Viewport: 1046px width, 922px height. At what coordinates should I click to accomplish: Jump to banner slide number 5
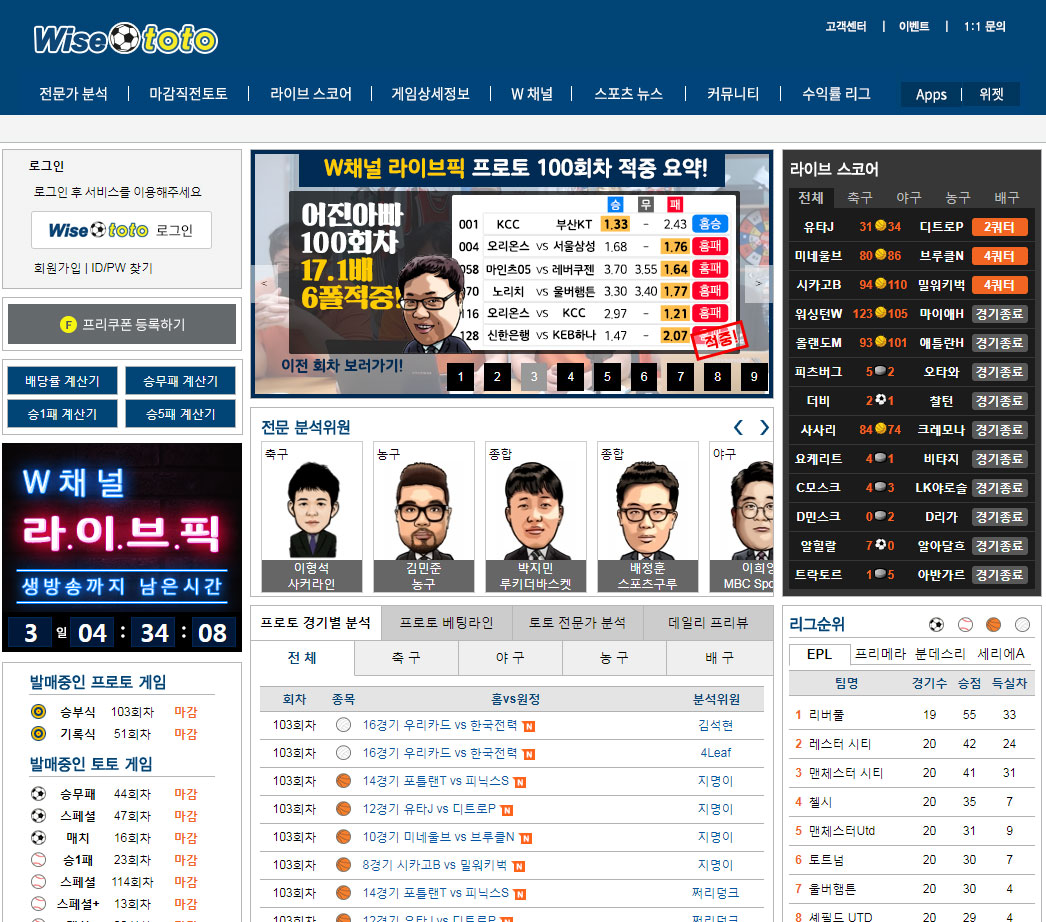pos(606,376)
